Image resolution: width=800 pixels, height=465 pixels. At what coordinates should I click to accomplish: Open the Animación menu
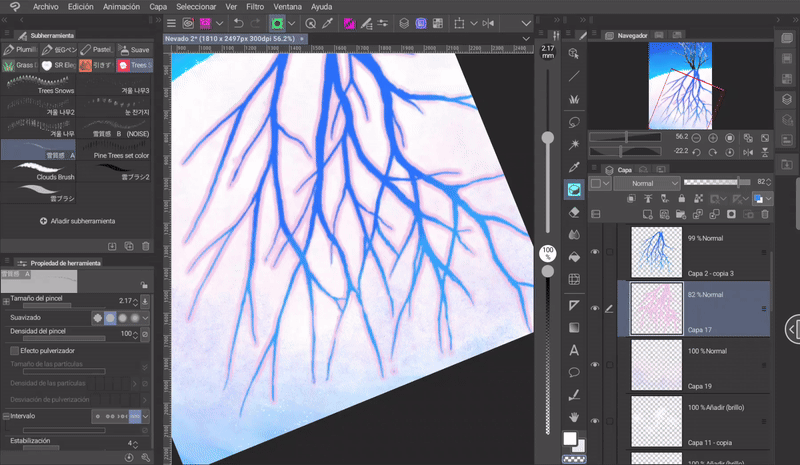pos(121,6)
